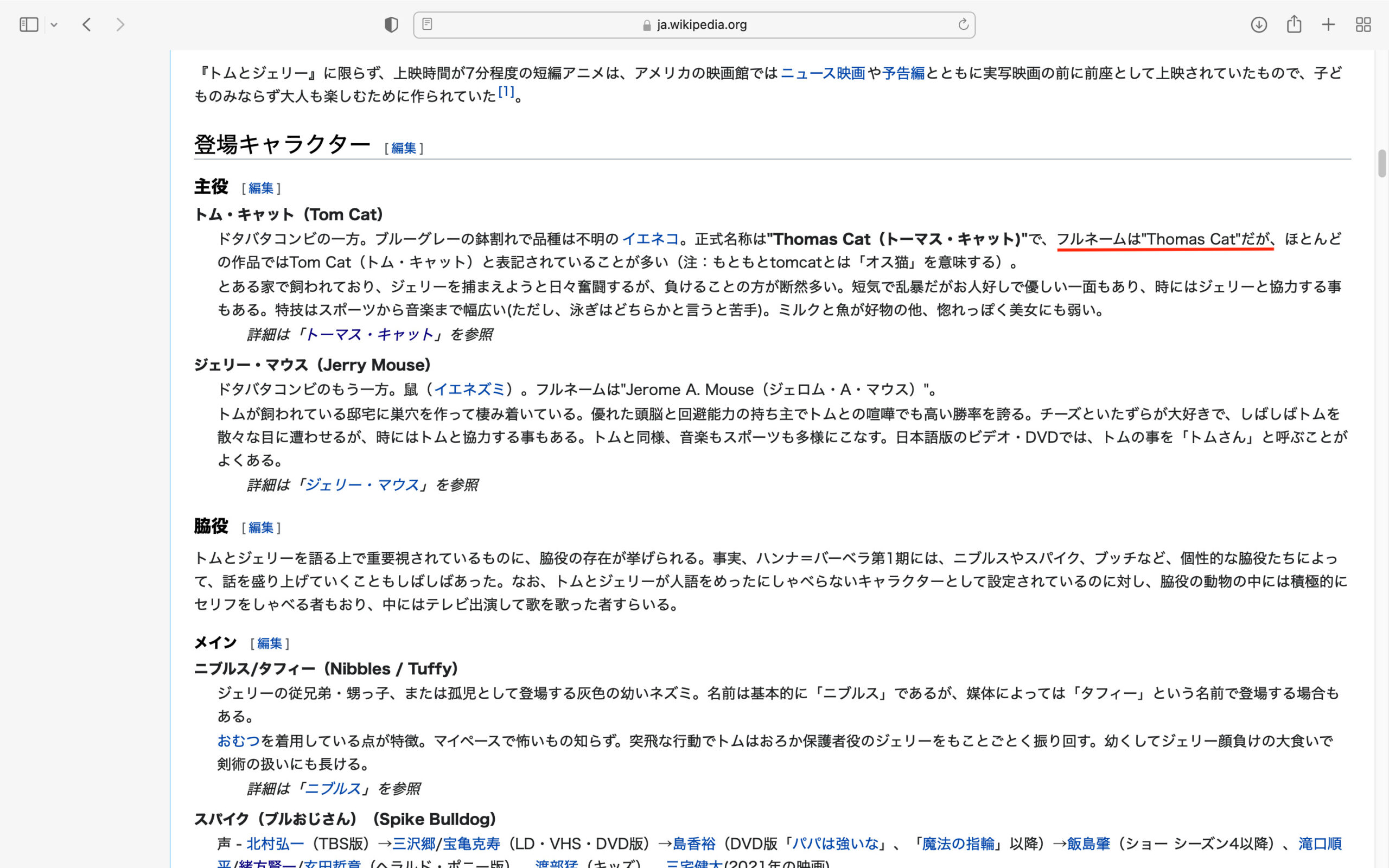
Task: Click the 登場キャラクター heading
Action: pos(282,144)
